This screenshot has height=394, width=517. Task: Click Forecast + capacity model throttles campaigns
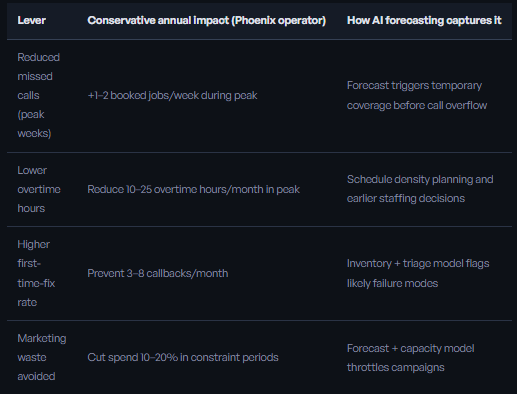411,358
